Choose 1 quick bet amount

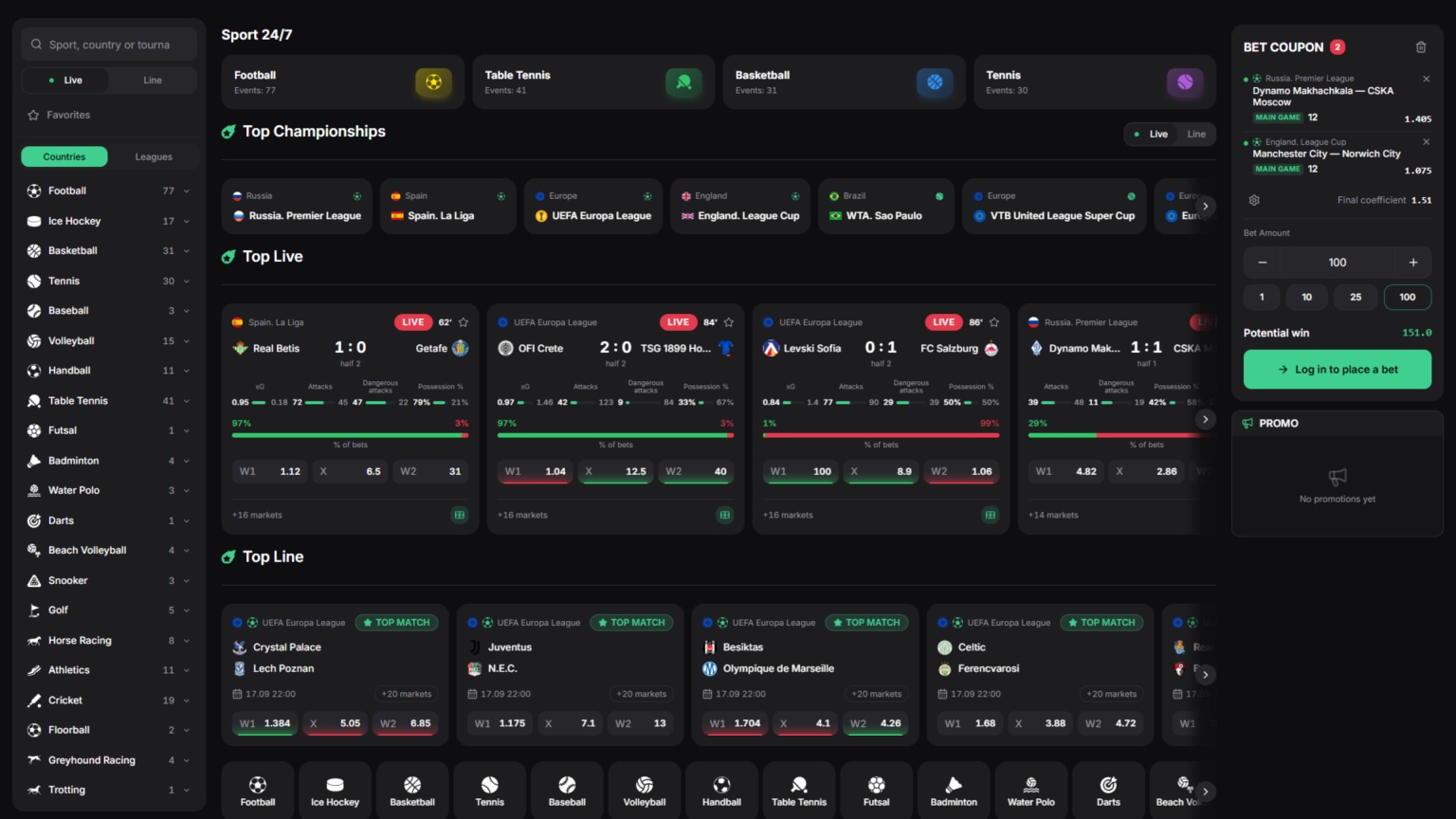click(1262, 297)
